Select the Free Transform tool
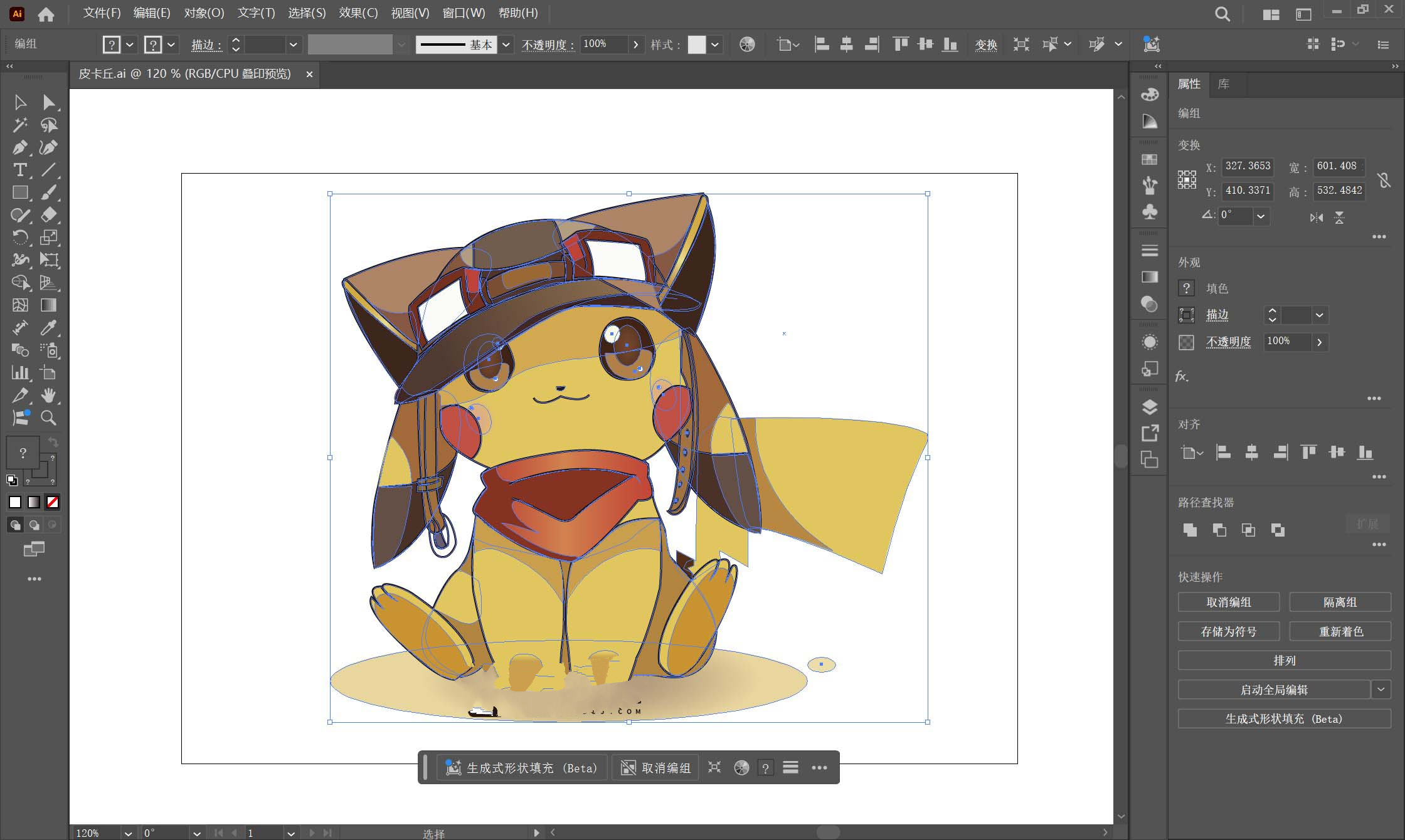 point(49,260)
